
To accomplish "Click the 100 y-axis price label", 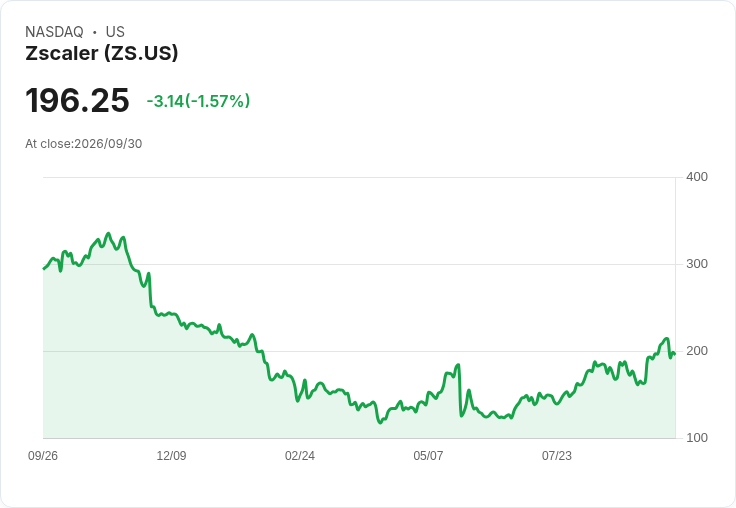I will tap(697, 438).
